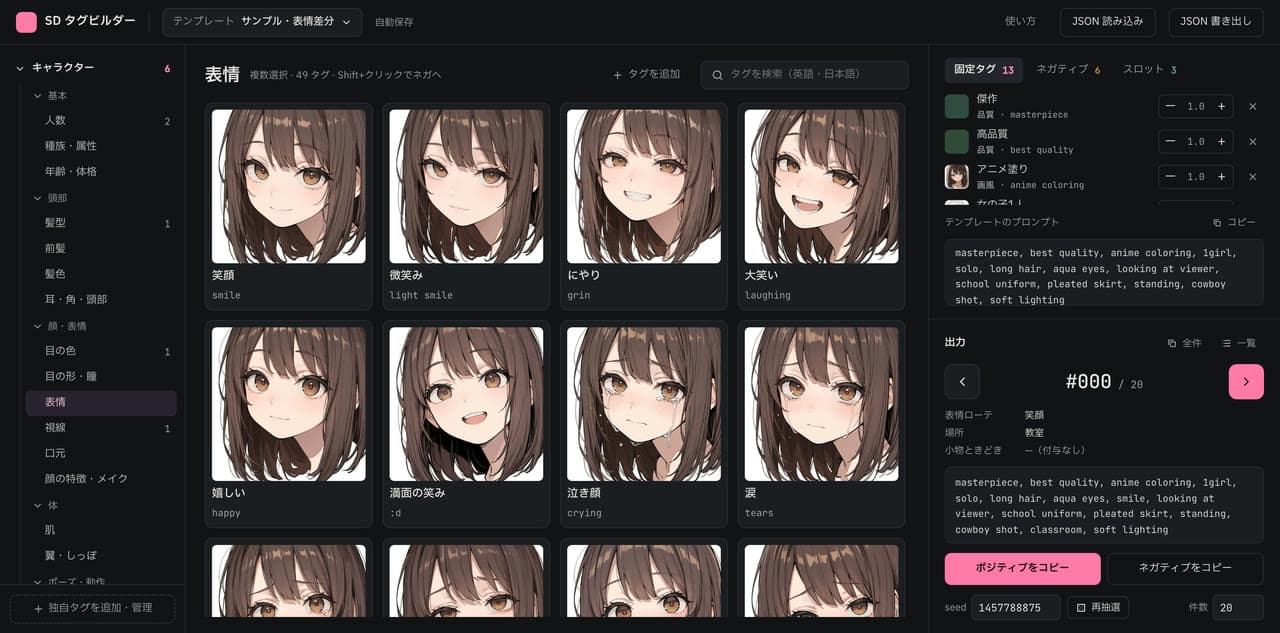The width and height of the screenshot is (1280, 633).
Task: Click the green swatch for 傑作
Action: [x=957, y=107]
